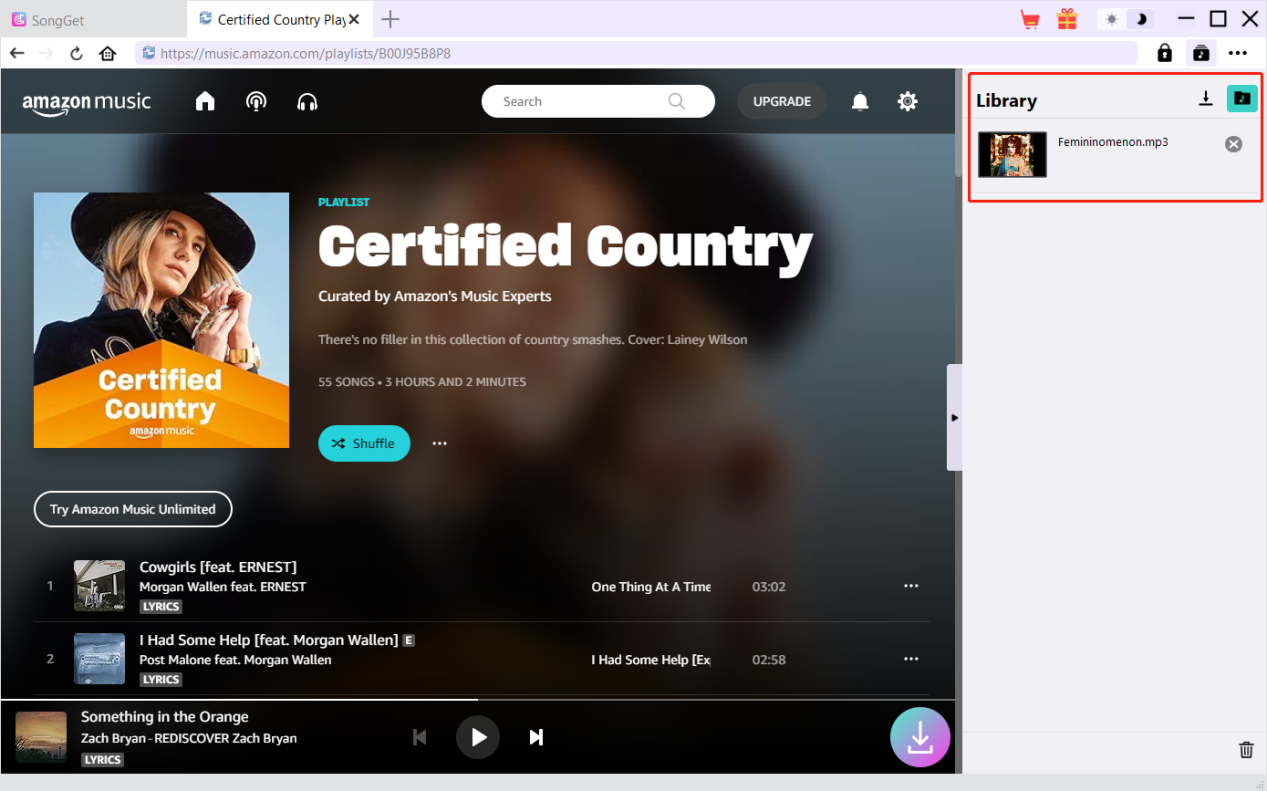The width and height of the screenshot is (1267, 791).
Task: Open a new browser tab
Action: point(391,19)
